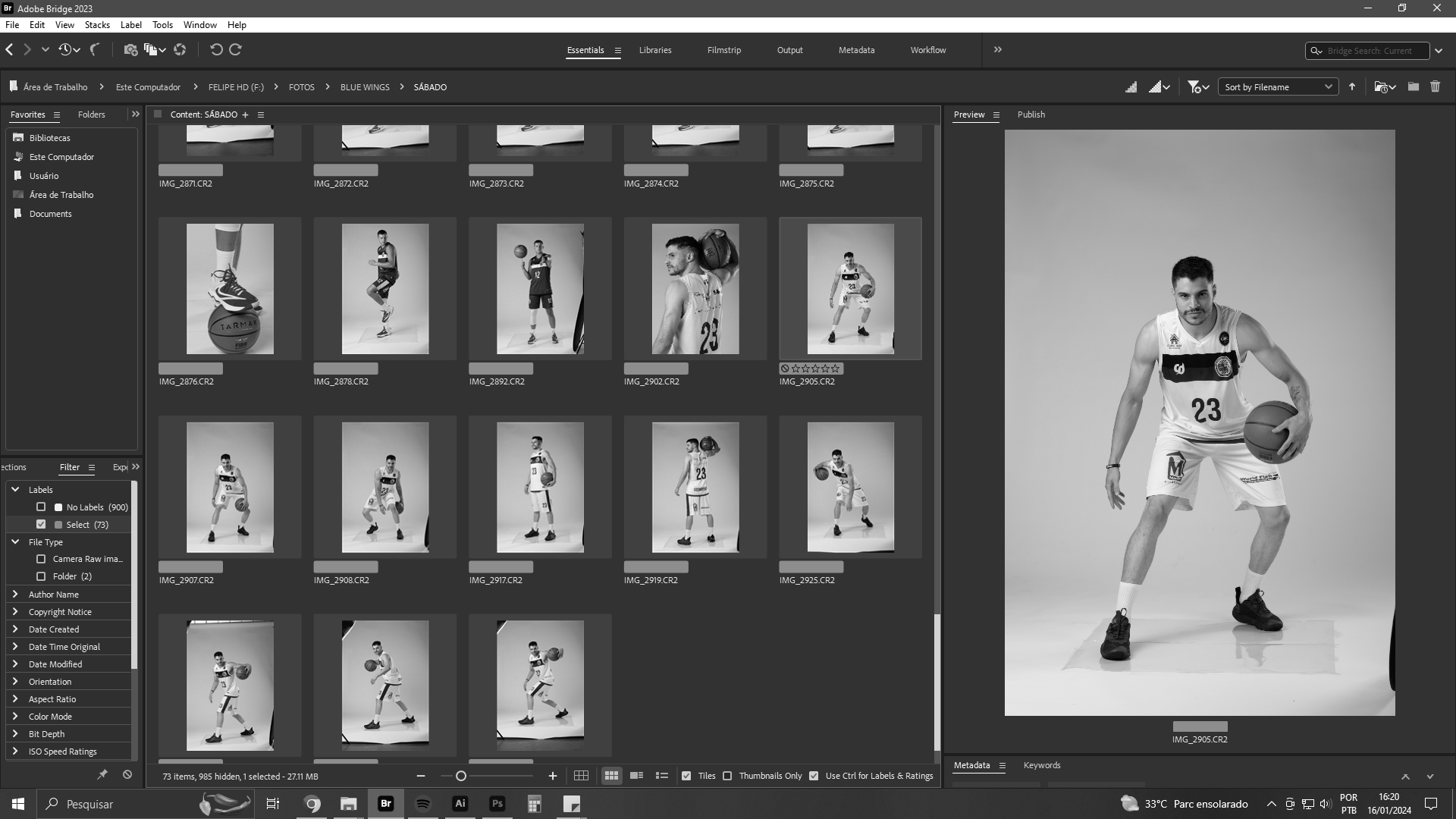Viewport: 1456px width, 819px height.
Task: Toggle the Thumbnails Only checkbox
Action: (727, 776)
